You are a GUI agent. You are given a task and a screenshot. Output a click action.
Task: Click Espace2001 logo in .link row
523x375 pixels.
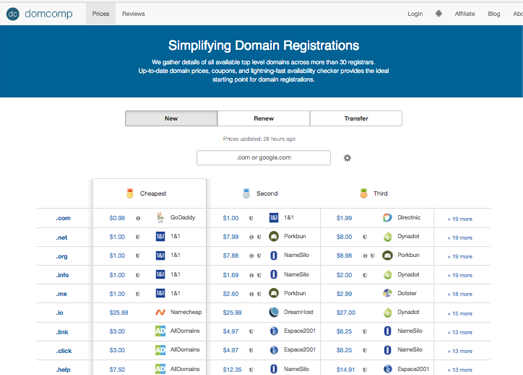(274, 331)
